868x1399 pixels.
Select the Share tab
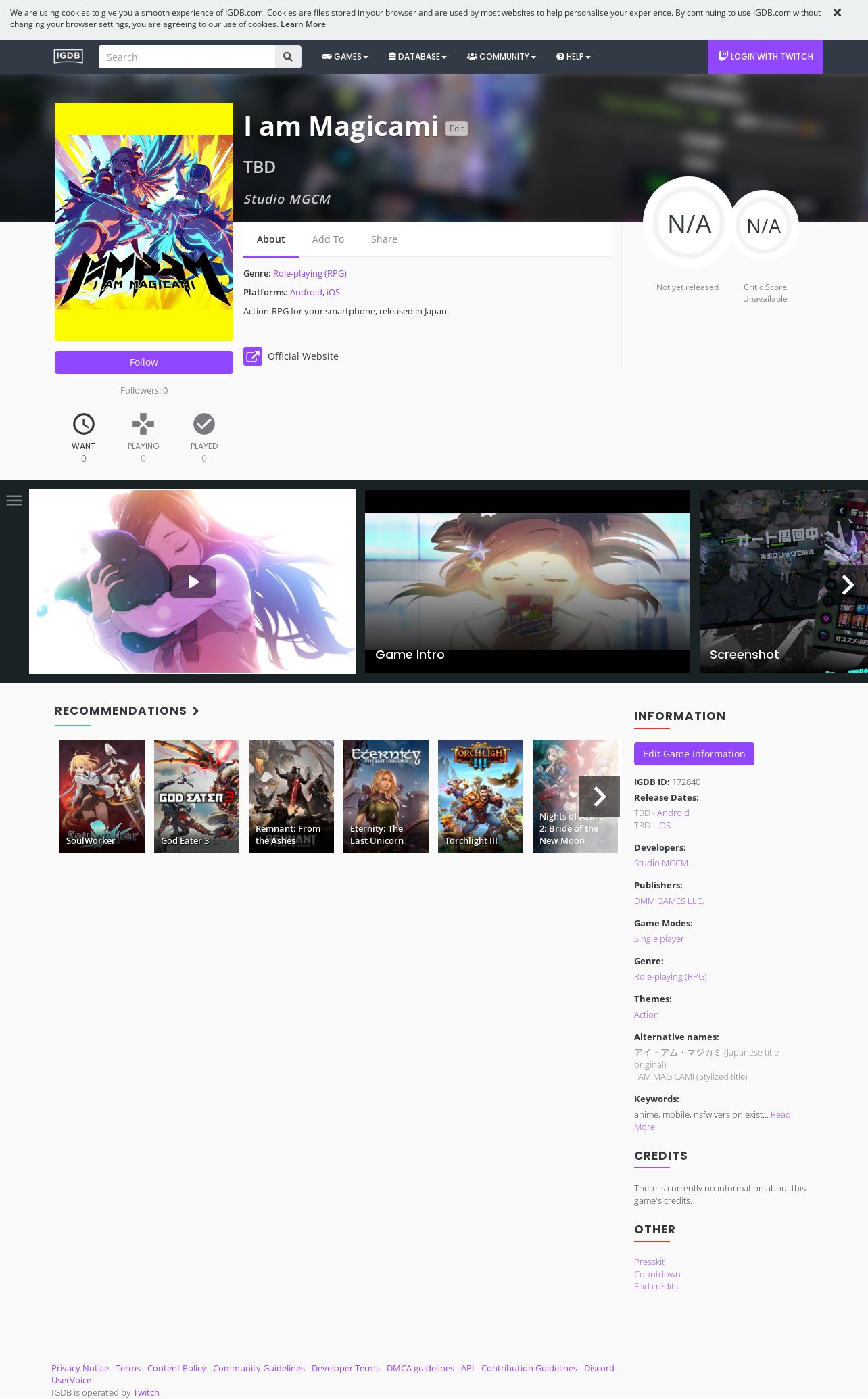pyautogui.click(x=384, y=239)
